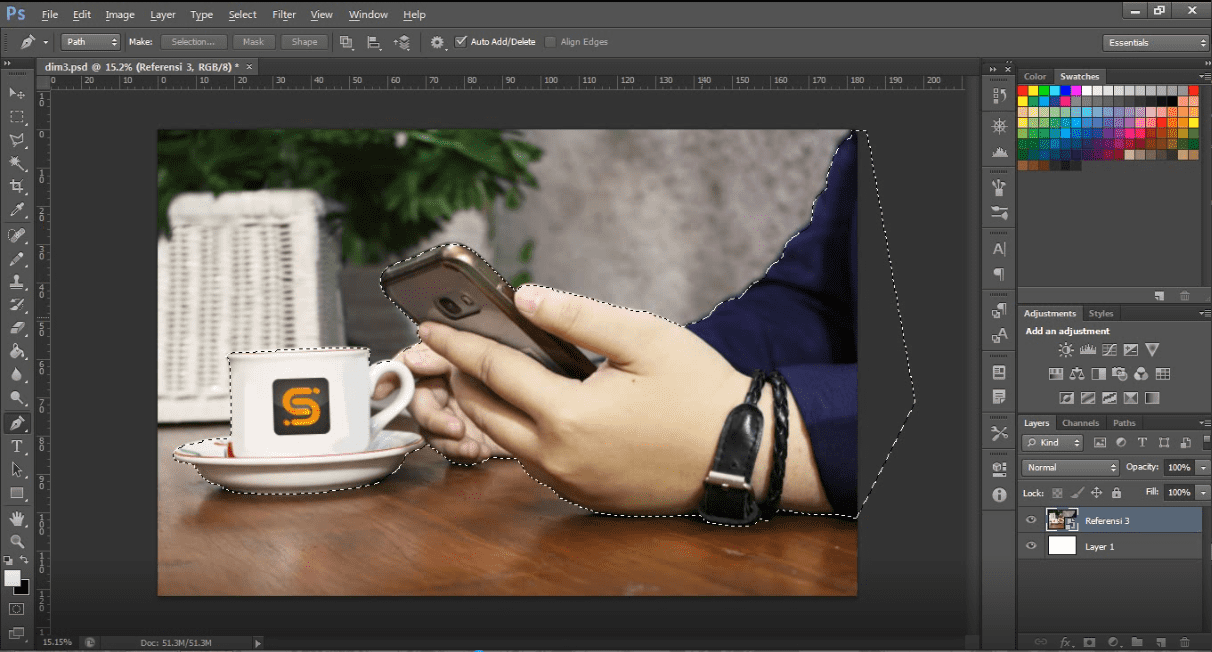Choose the Hand tool
1212x652 pixels.
click(17, 518)
